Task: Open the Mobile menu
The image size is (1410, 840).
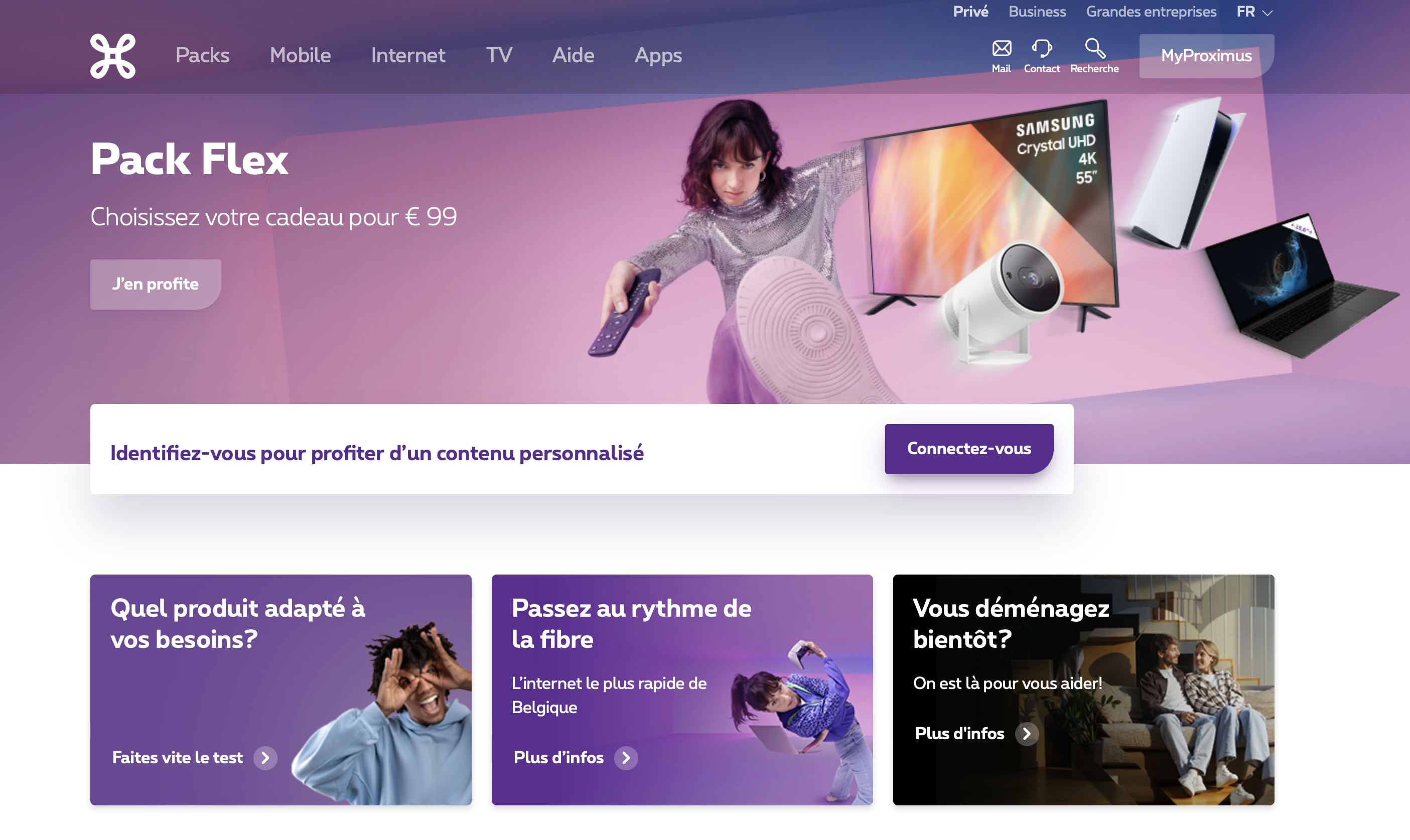Action: click(x=300, y=56)
